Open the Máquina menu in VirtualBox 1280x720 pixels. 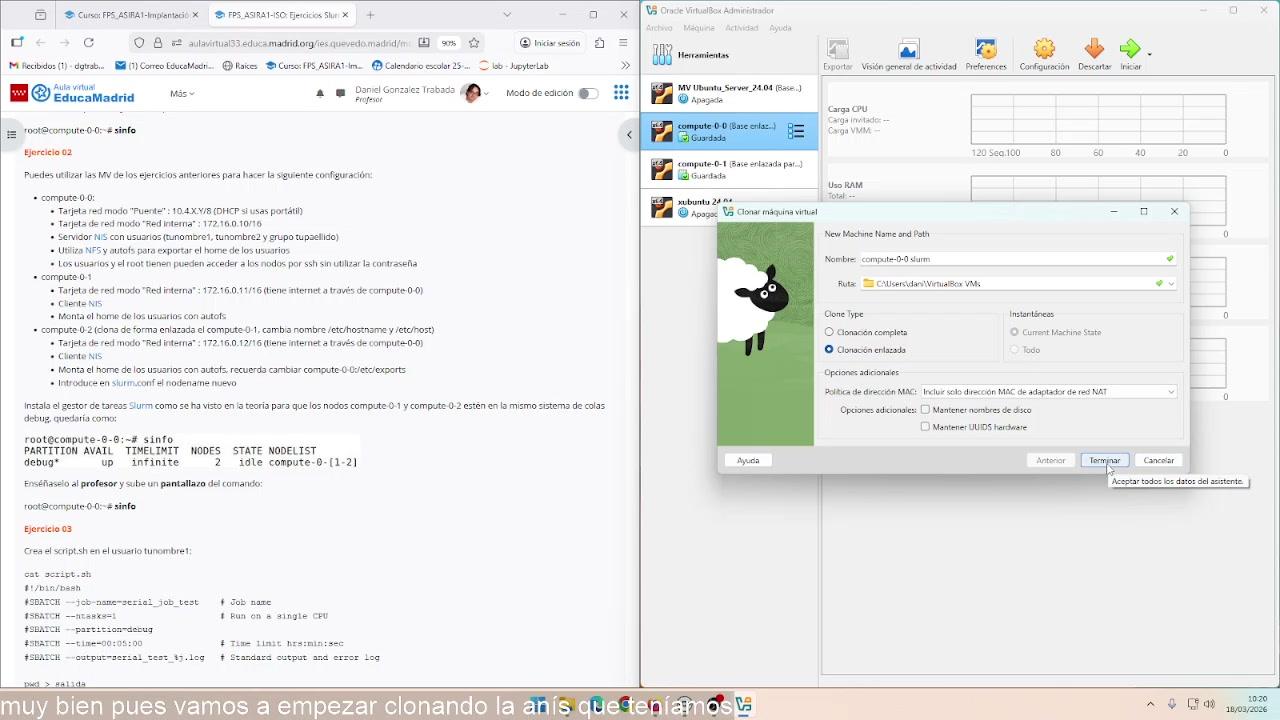point(699,28)
